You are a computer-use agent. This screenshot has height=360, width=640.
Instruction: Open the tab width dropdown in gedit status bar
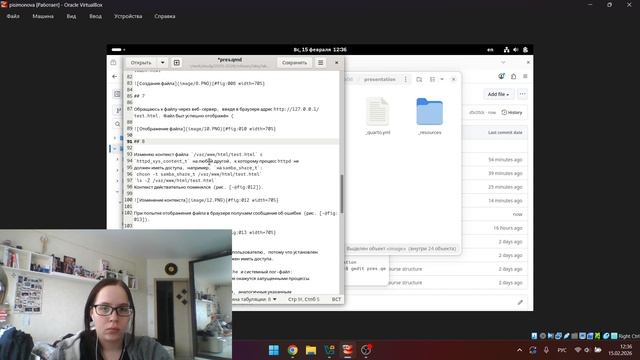[x=254, y=299]
